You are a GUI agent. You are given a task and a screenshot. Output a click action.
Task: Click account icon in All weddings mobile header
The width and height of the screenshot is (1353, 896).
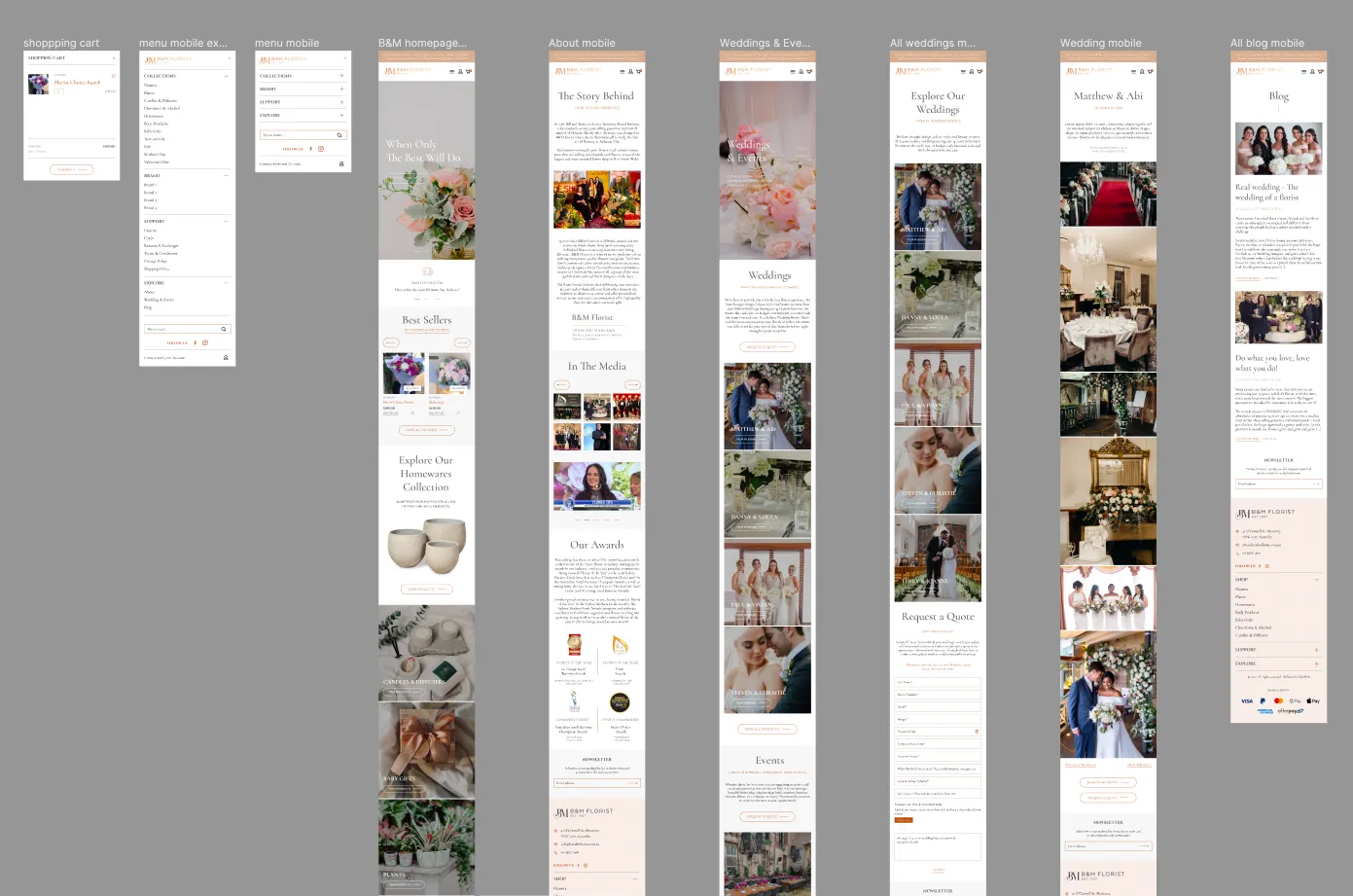pyautogui.click(x=971, y=71)
